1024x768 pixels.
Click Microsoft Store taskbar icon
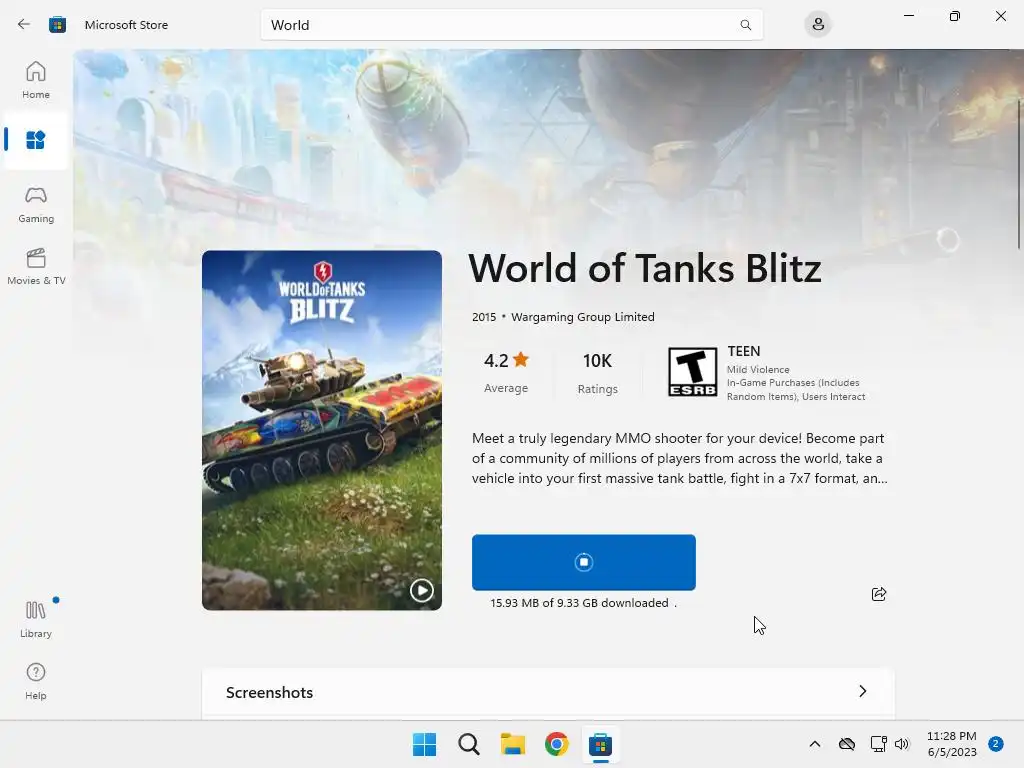(x=600, y=744)
